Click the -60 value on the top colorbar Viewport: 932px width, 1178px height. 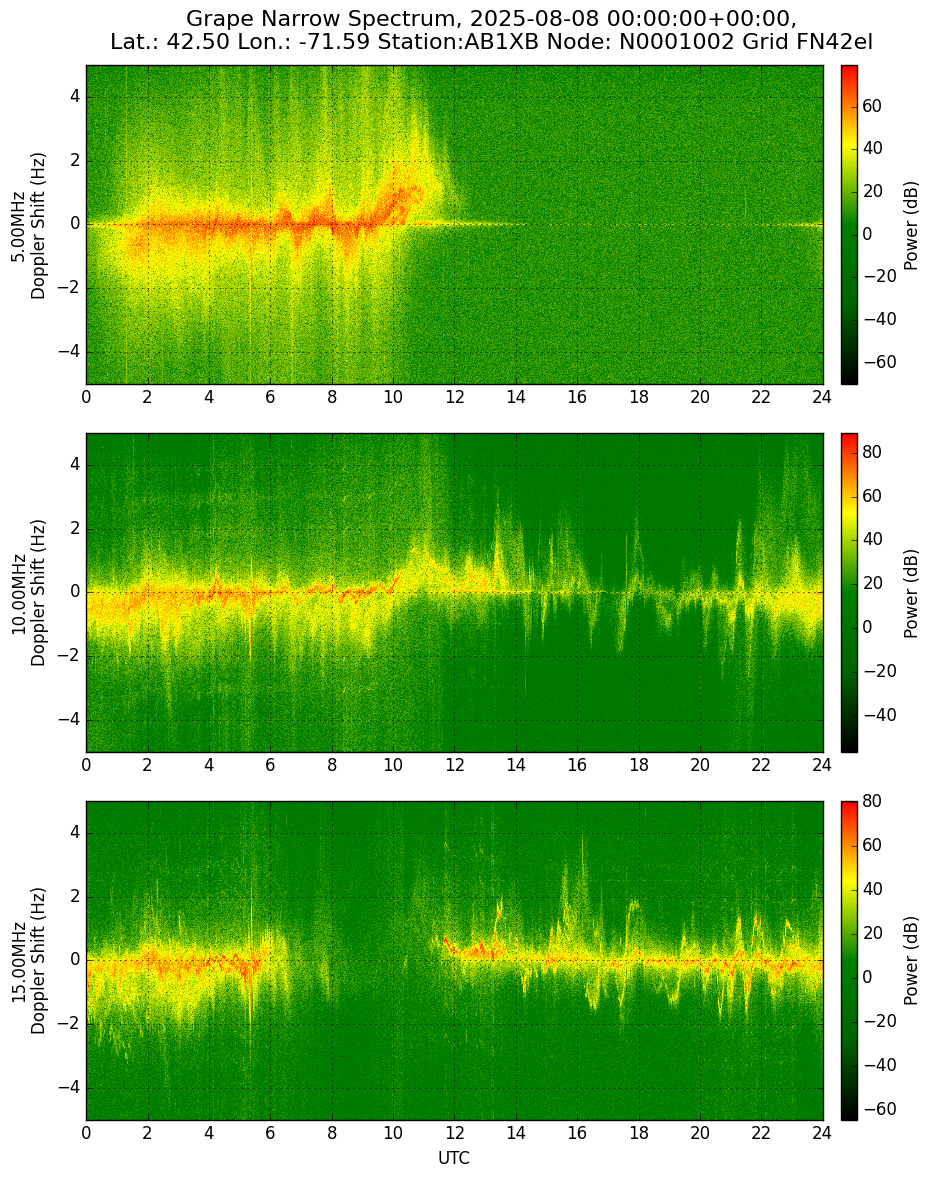[x=876, y=362]
